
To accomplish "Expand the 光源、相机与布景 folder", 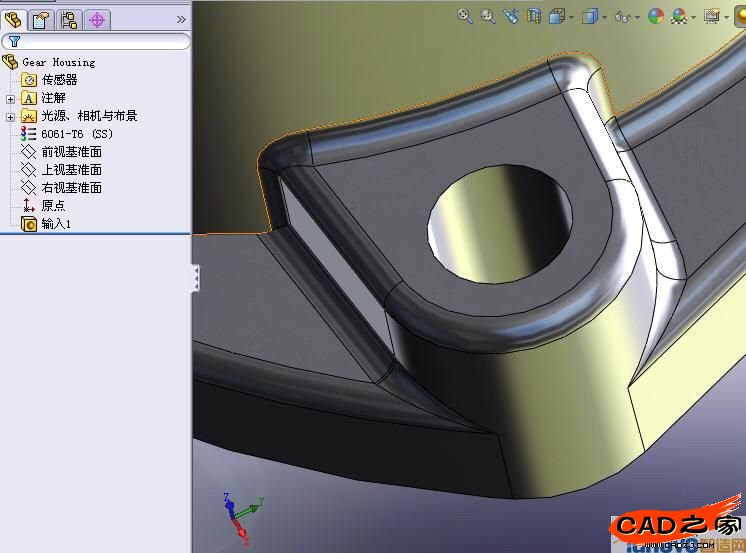I will pos(10,116).
